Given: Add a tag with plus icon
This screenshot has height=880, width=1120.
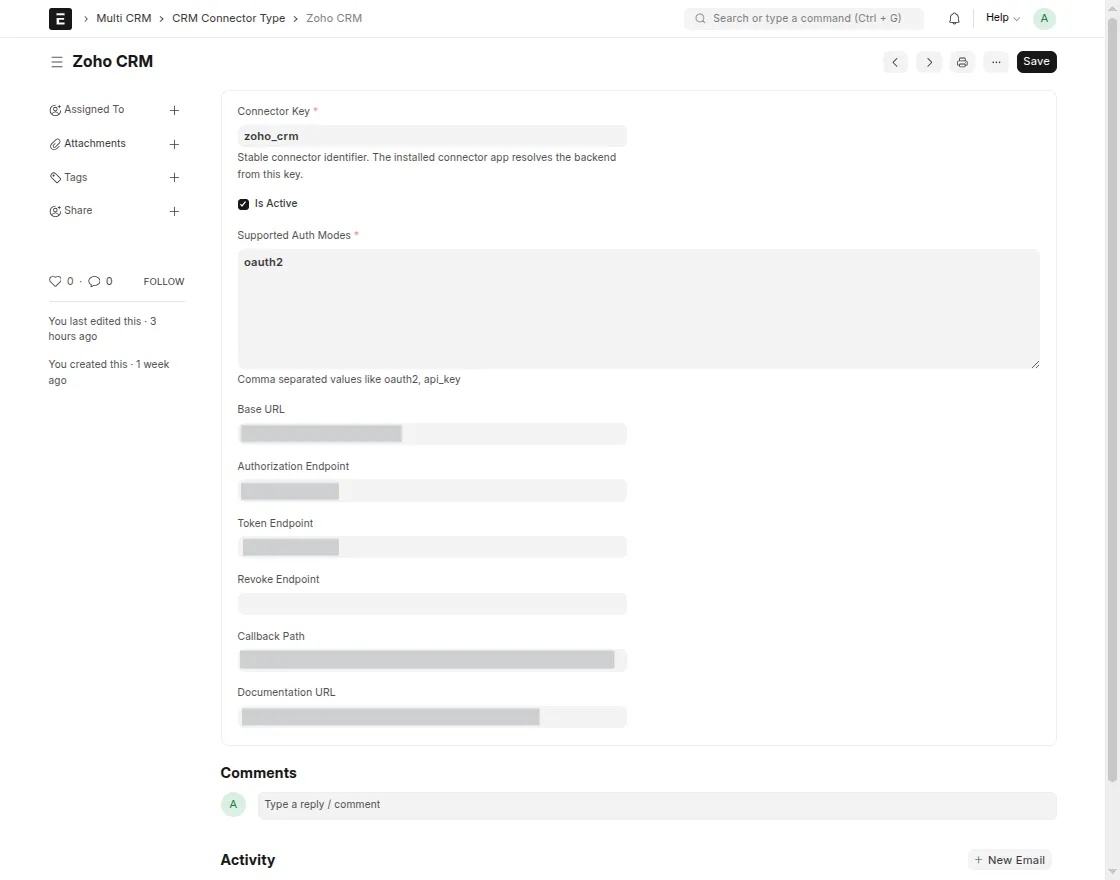Looking at the screenshot, I should (x=174, y=177).
